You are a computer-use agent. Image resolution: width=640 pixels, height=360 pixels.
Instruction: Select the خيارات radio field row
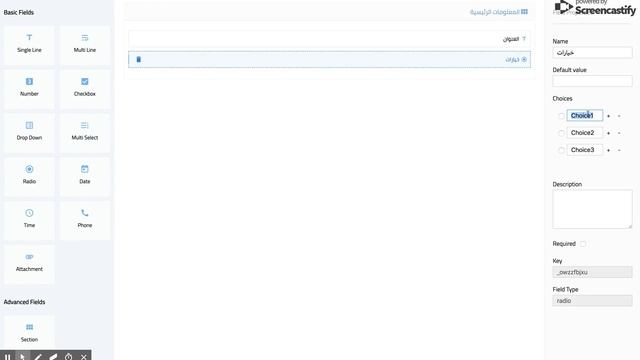(x=329, y=60)
